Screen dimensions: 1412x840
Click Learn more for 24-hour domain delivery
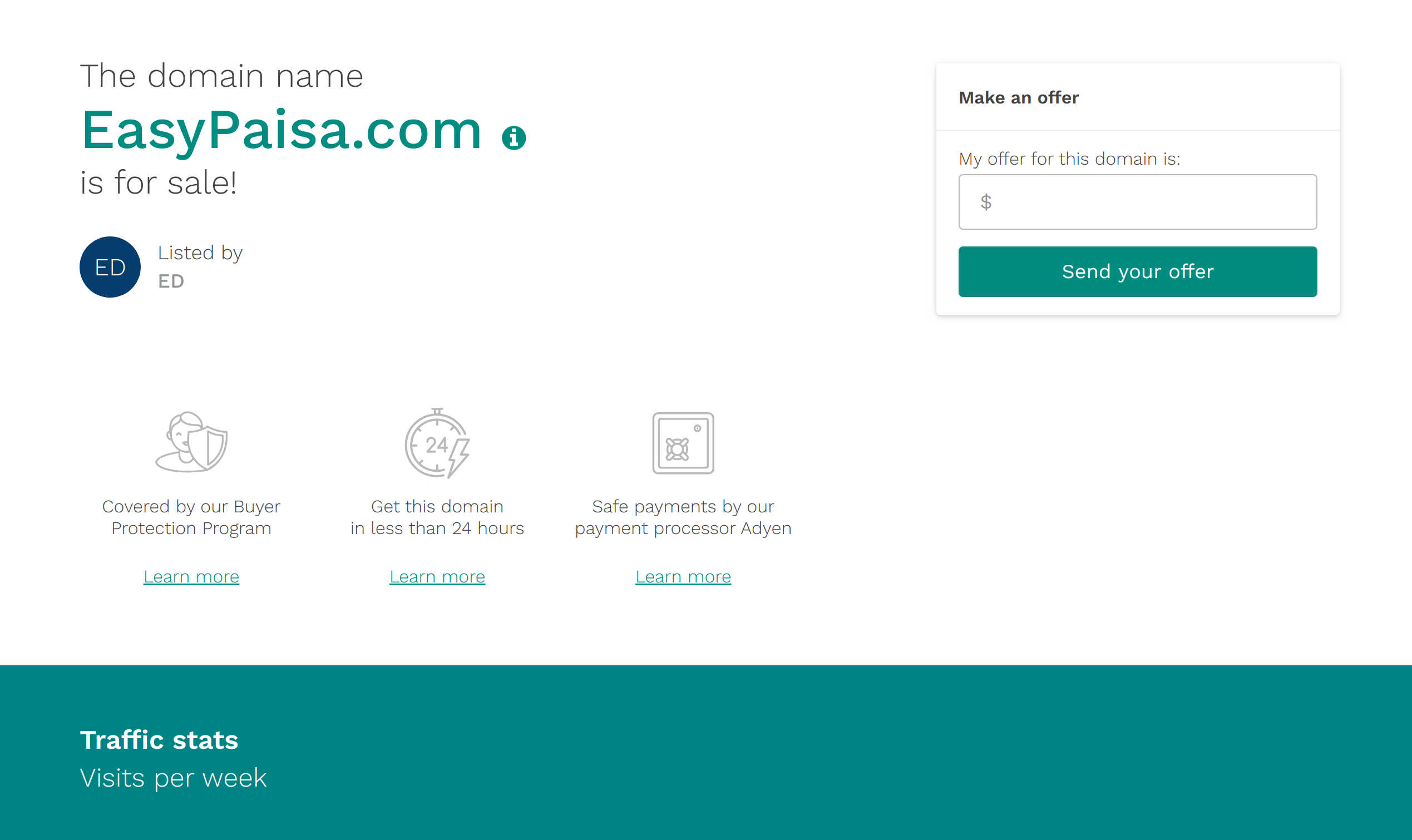tap(437, 576)
